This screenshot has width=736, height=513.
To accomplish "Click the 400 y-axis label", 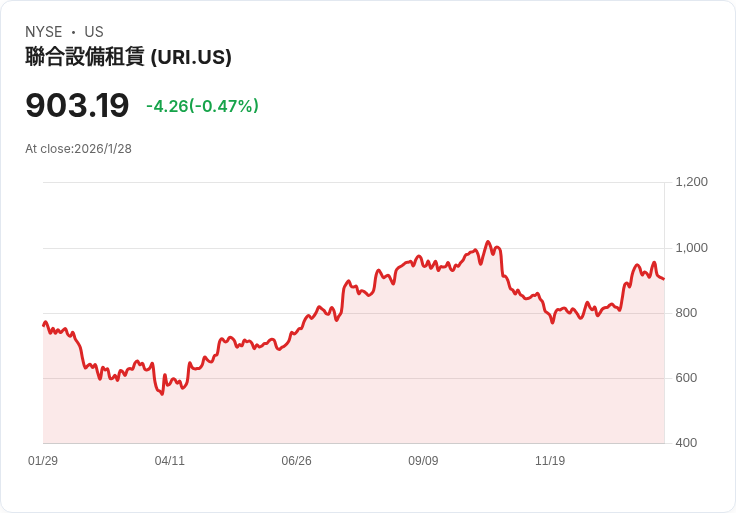I will [687, 442].
